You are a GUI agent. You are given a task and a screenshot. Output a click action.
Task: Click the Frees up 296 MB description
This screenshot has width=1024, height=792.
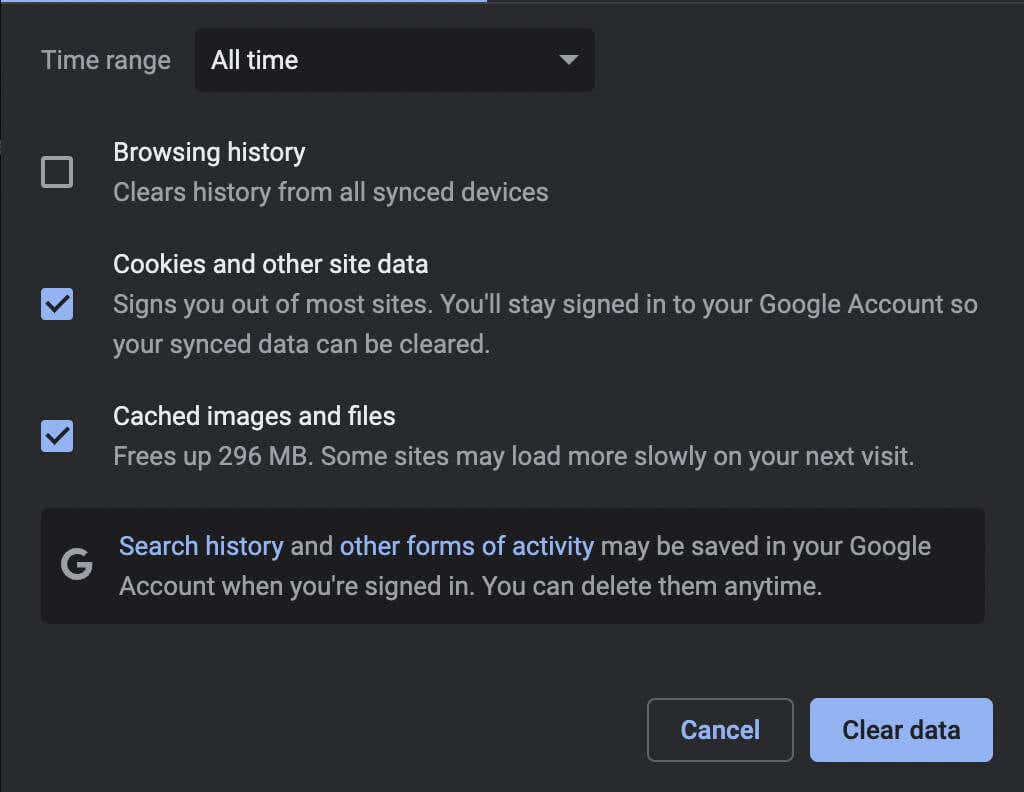[x=513, y=457]
